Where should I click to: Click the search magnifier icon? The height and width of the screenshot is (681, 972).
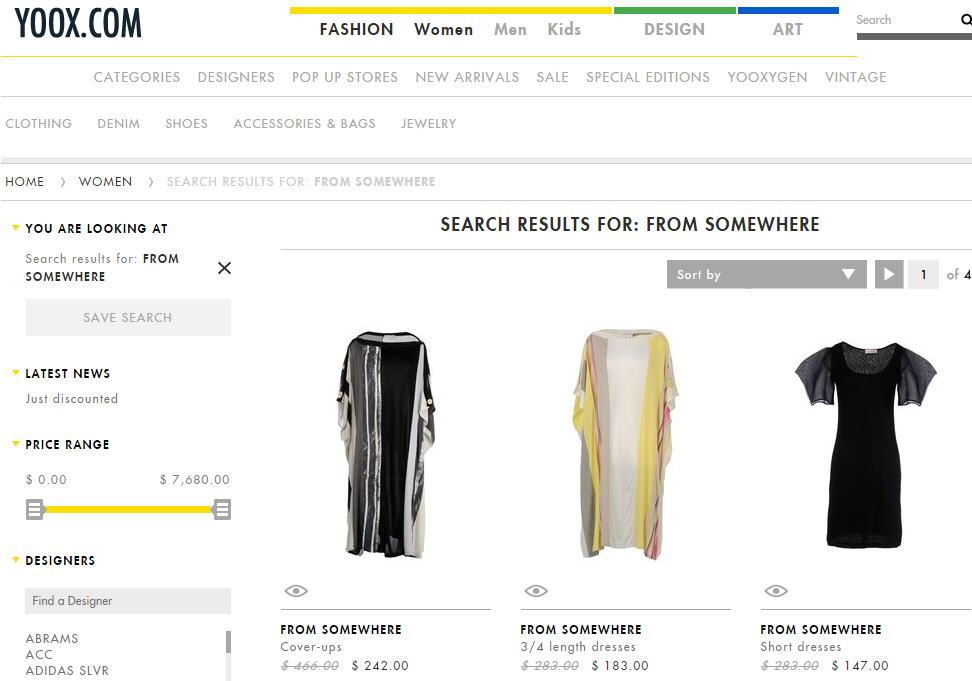tap(966, 20)
